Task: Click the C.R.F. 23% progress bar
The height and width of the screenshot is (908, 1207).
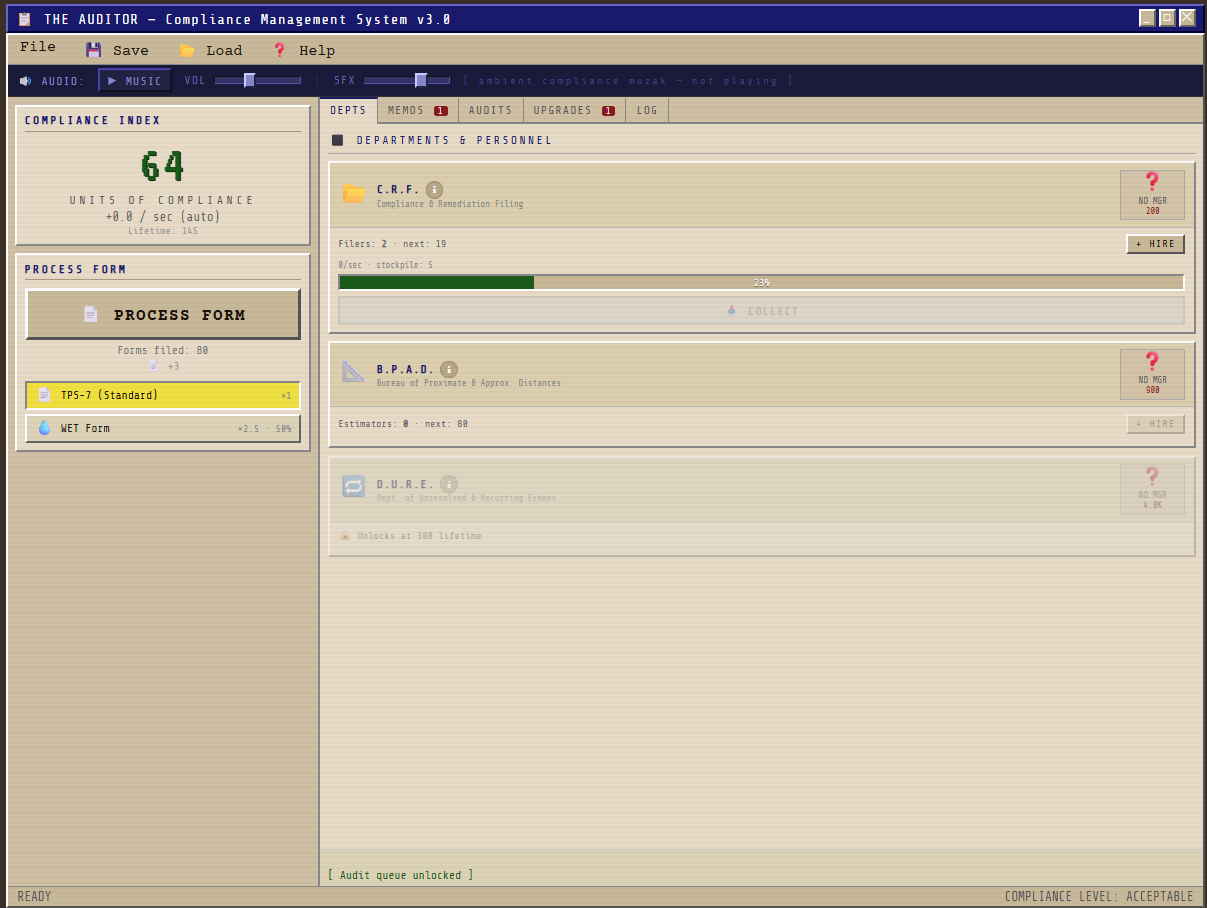Action: coord(761,283)
